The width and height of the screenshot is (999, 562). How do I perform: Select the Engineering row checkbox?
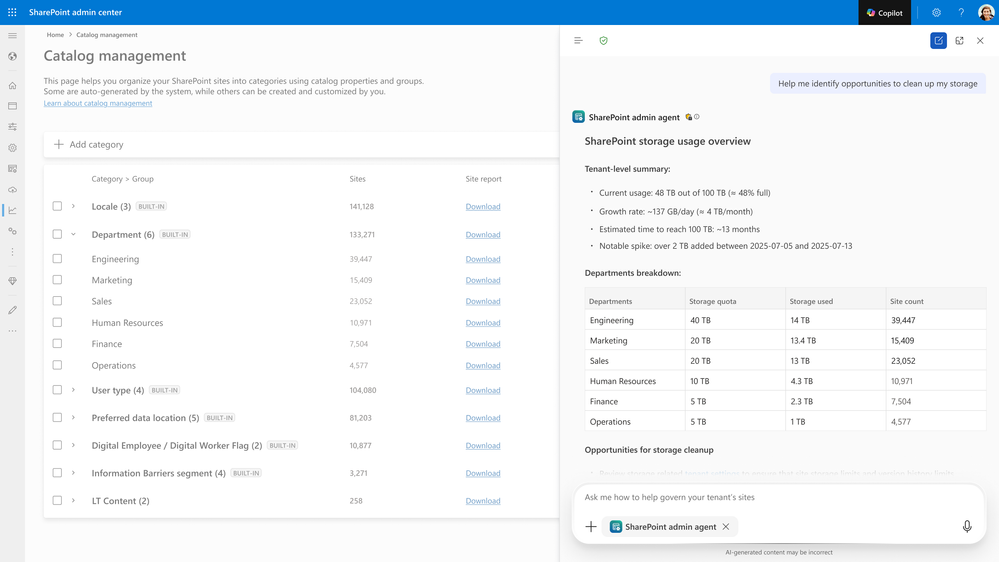(57, 259)
